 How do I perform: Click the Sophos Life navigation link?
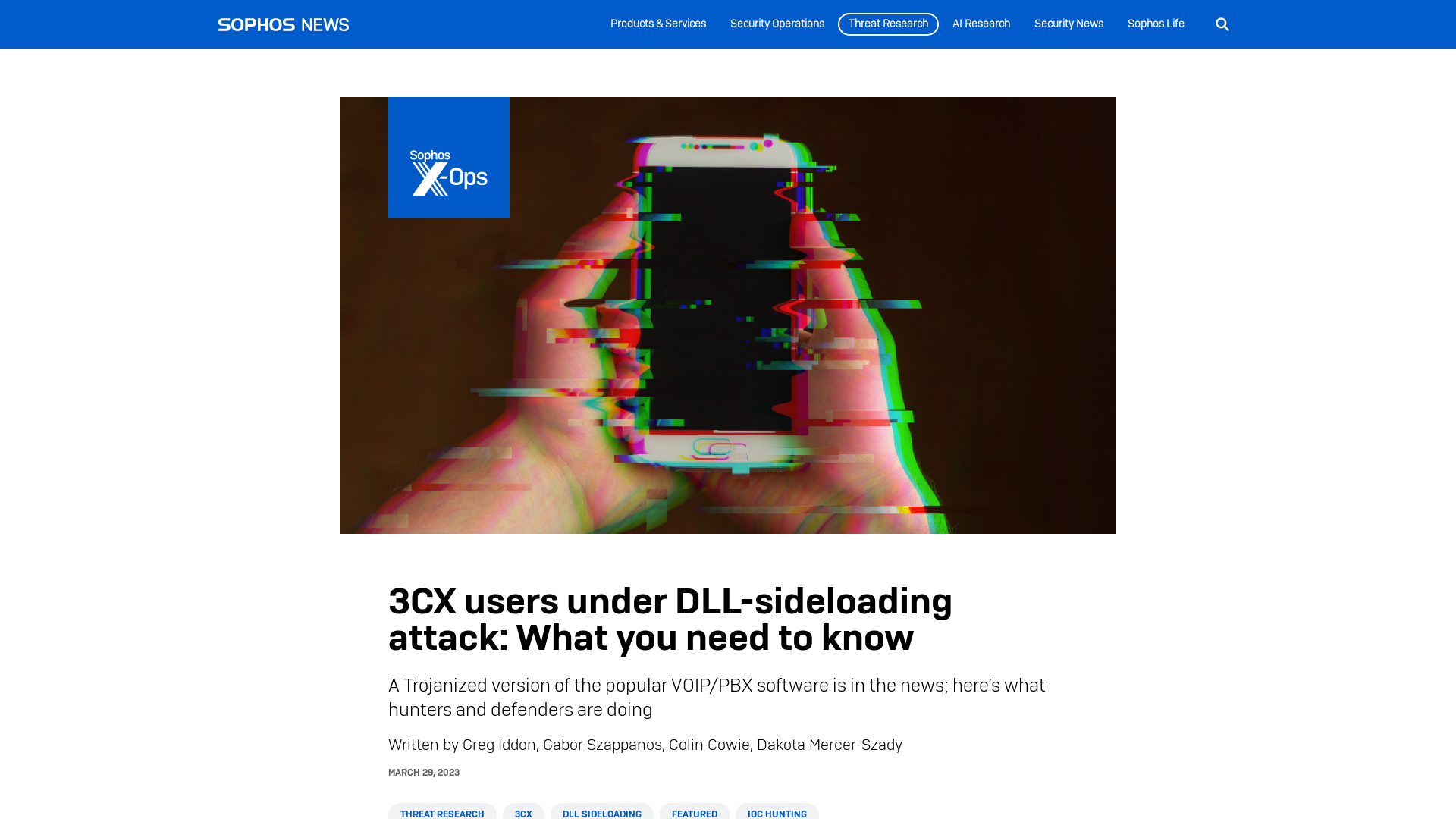(x=1156, y=24)
